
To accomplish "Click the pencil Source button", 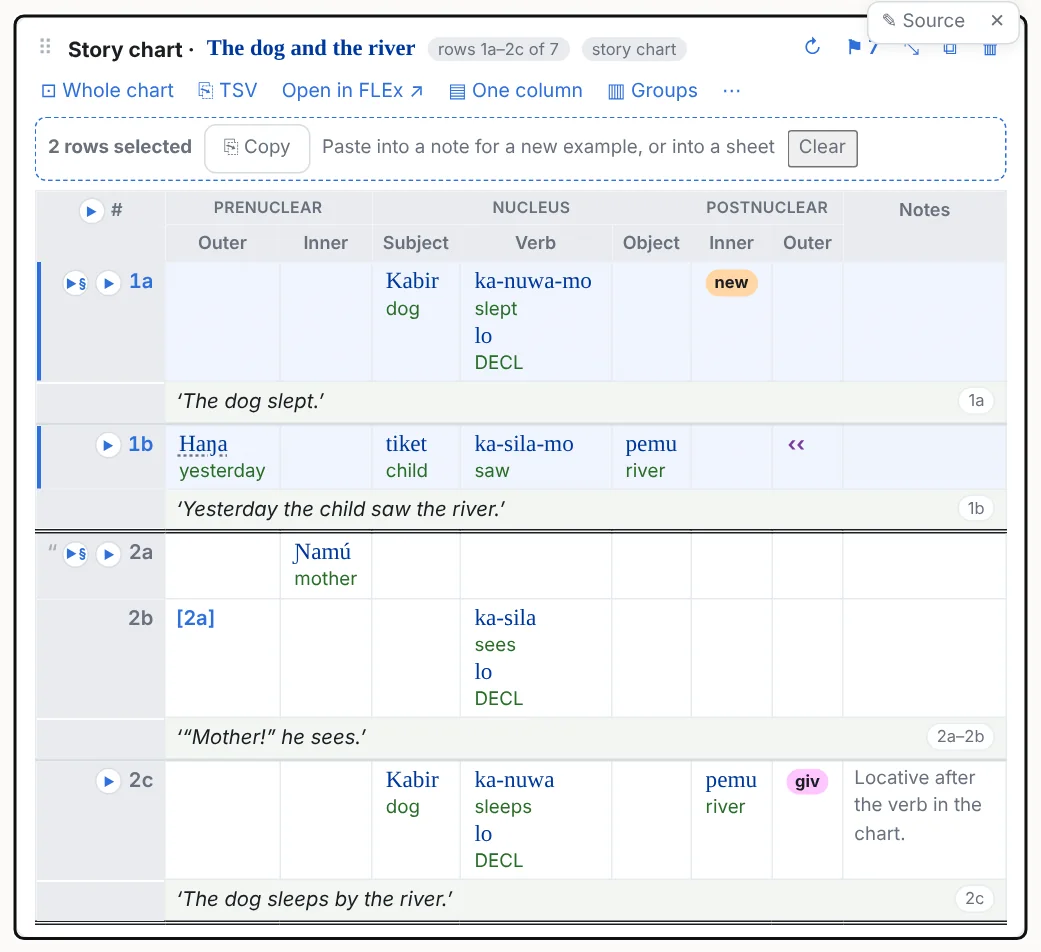I will [923, 21].
